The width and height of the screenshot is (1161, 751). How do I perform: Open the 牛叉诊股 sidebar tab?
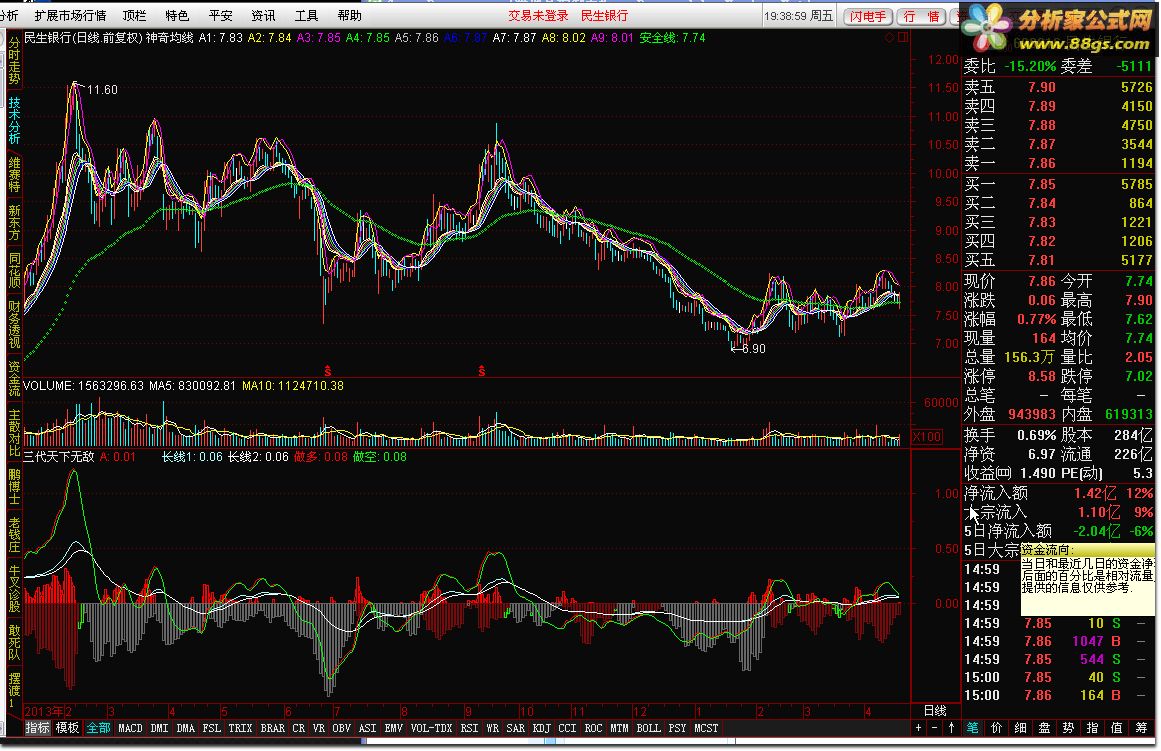pos(14,589)
